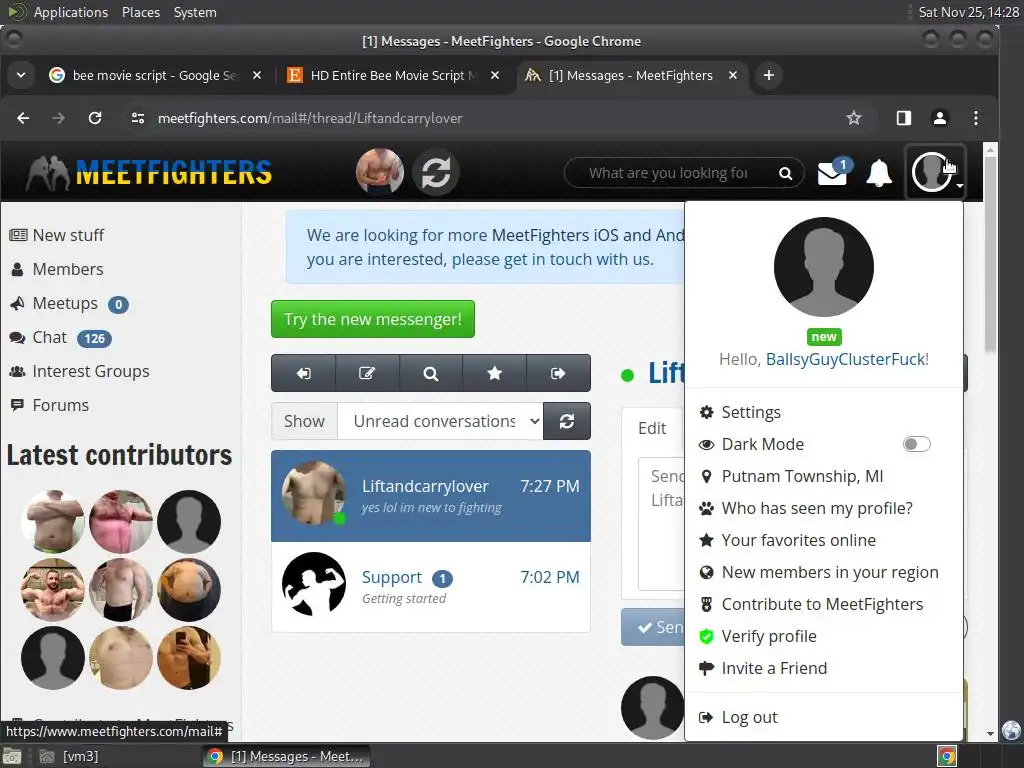1024x768 pixels.
Task: Open the tab search chevron dropdown
Action: [21, 75]
